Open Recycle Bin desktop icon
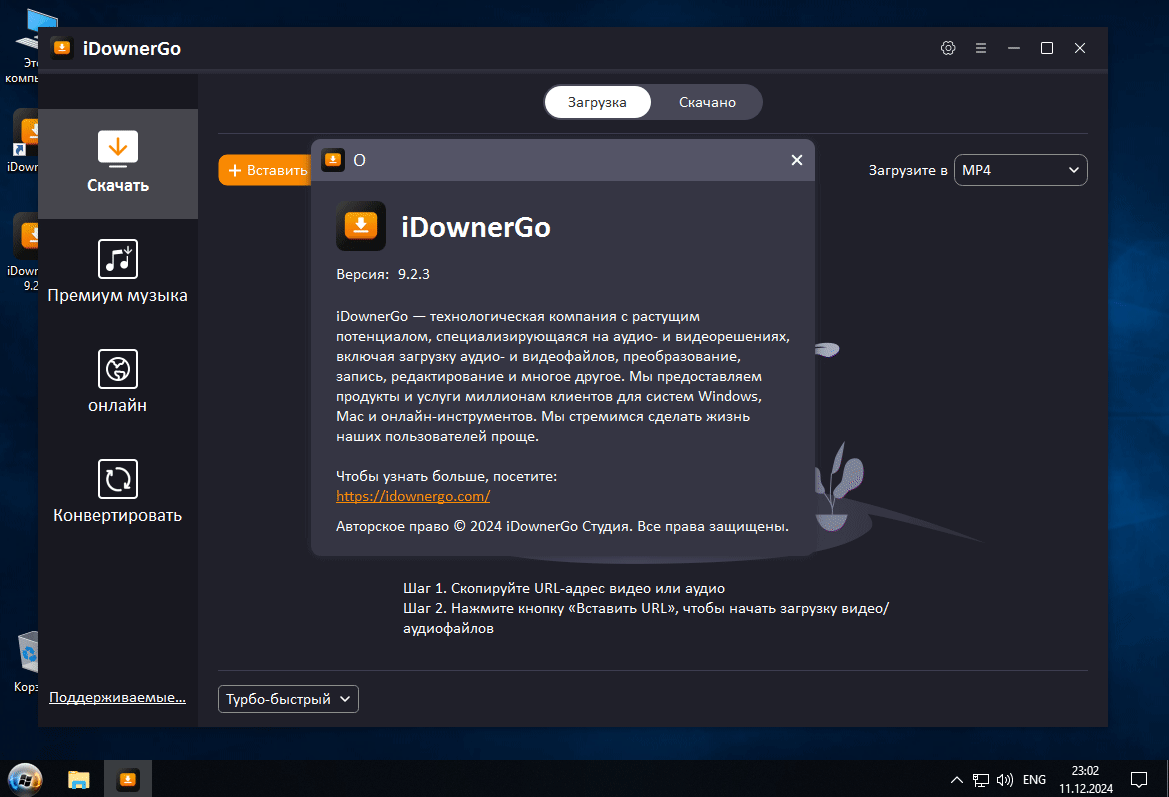1169x797 pixels. pyautogui.click(x=27, y=661)
